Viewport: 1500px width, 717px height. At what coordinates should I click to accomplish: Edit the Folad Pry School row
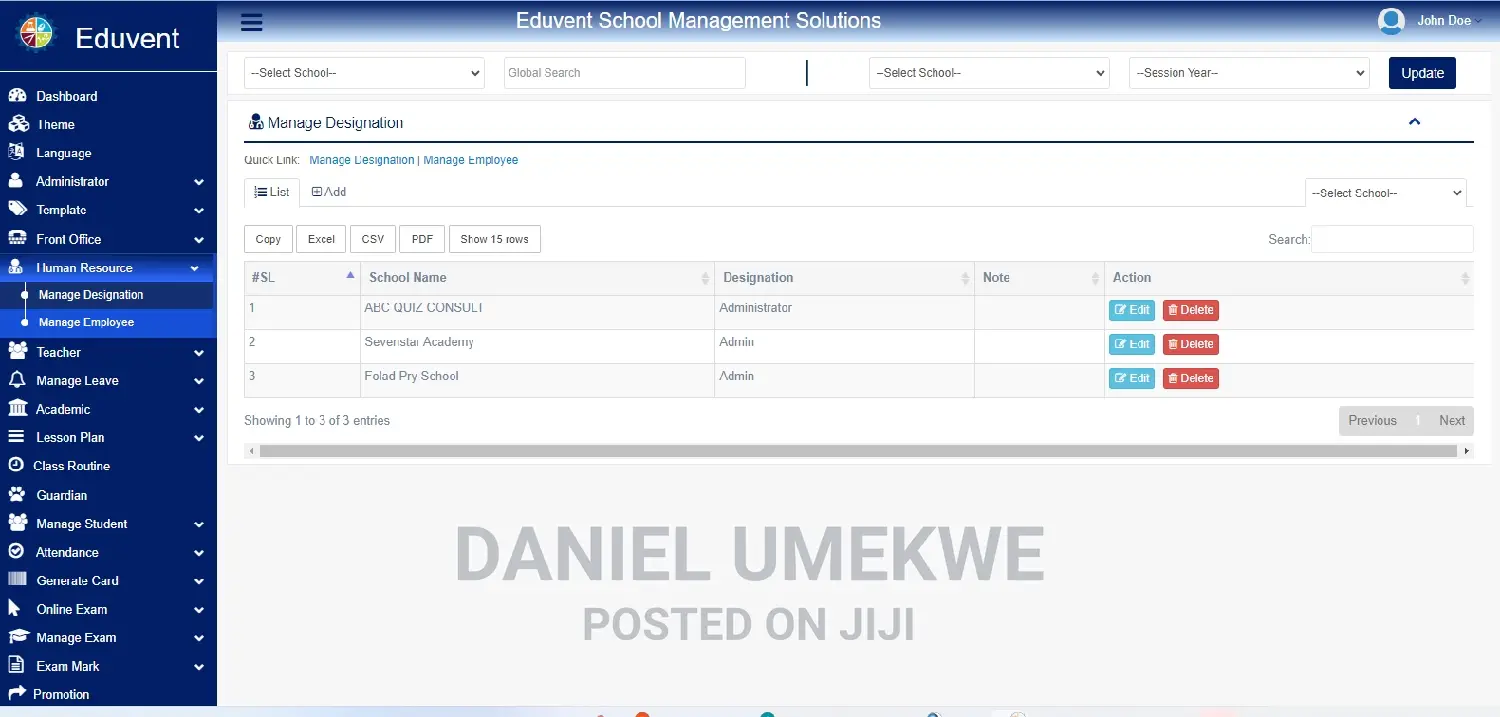click(x=1132, y=378)
